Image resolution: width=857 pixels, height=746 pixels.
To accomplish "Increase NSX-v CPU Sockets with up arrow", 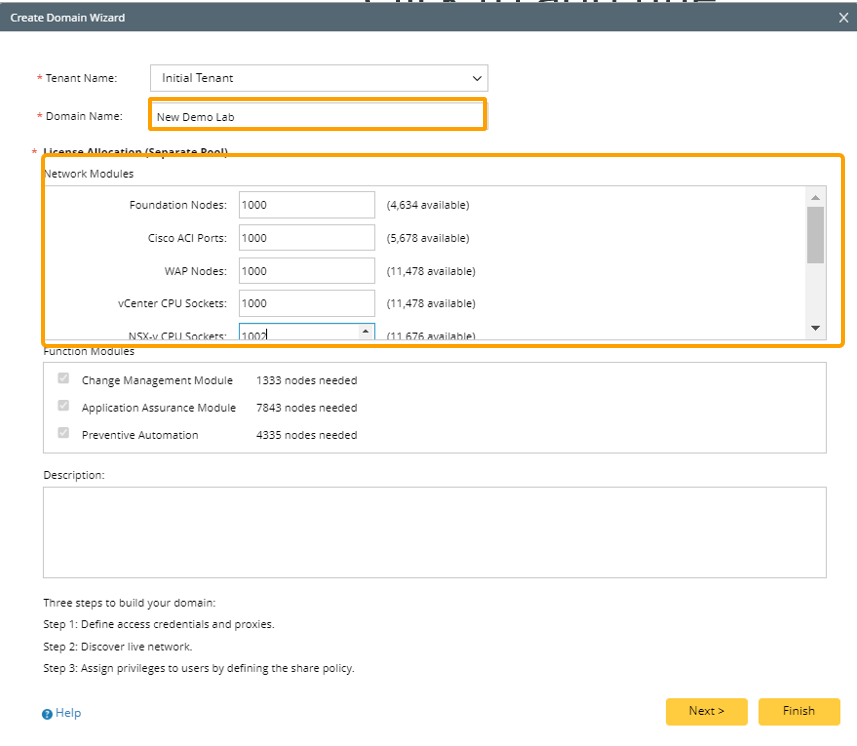I will [x=365, y=331].
